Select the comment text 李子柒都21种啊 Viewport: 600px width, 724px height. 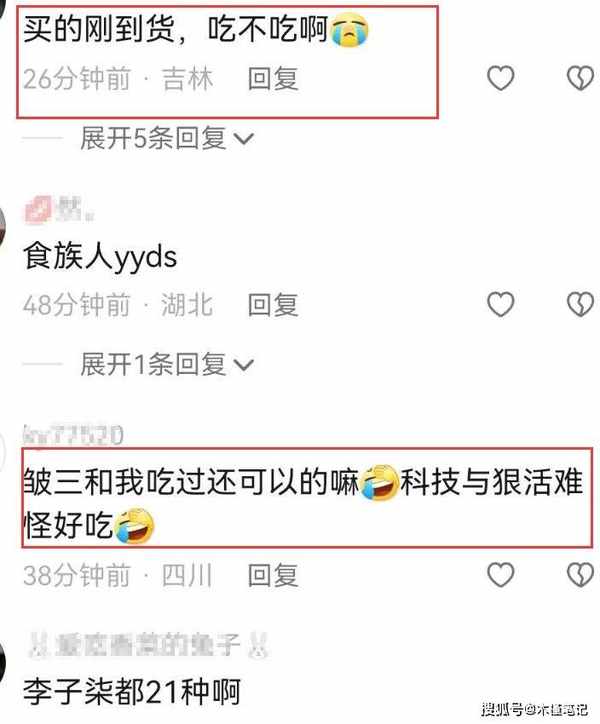[132, 692]
